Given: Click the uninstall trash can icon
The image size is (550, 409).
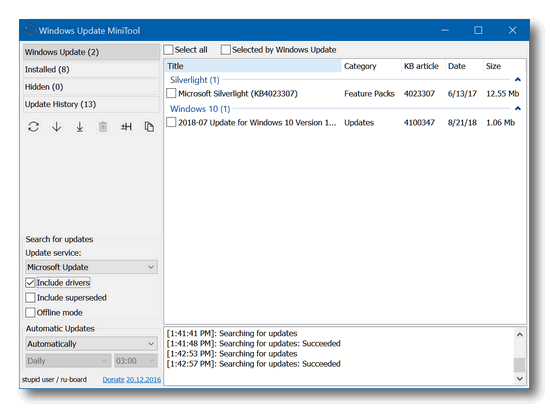Looking at the screenshot, I should pos(103,127).
